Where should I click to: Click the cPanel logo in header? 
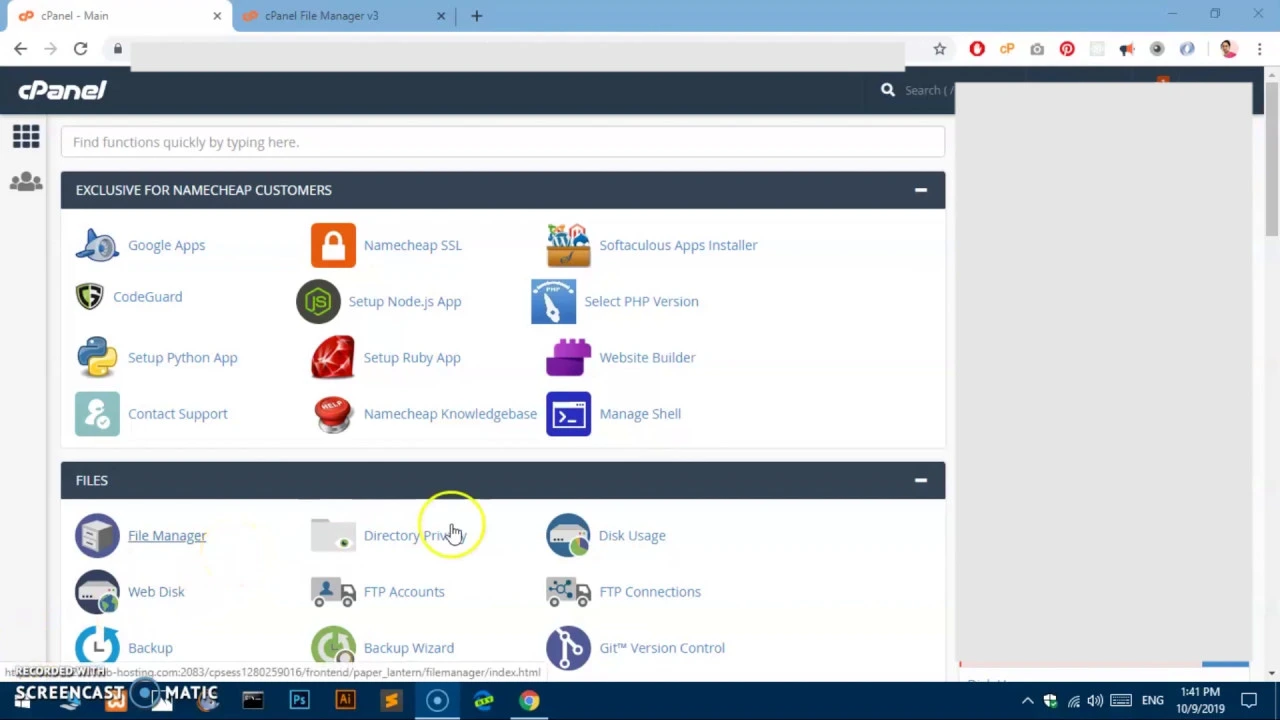point(62,90)
